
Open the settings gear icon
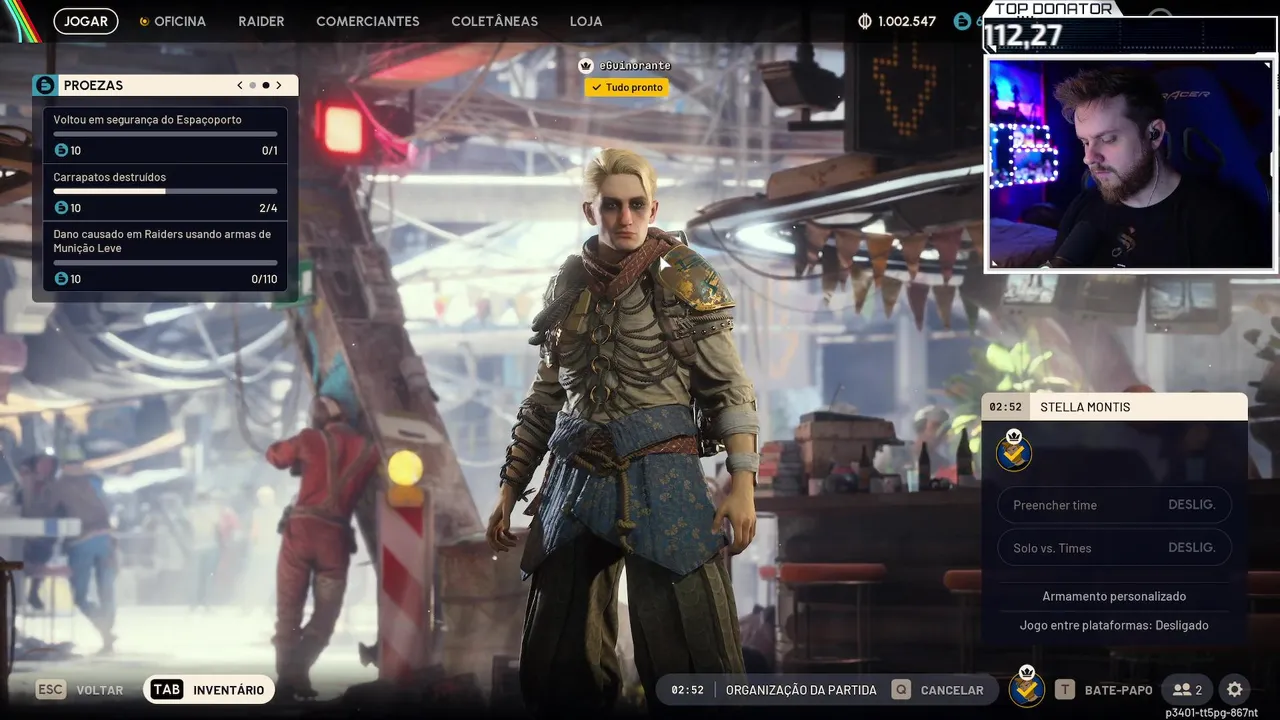click(1235, 690)
